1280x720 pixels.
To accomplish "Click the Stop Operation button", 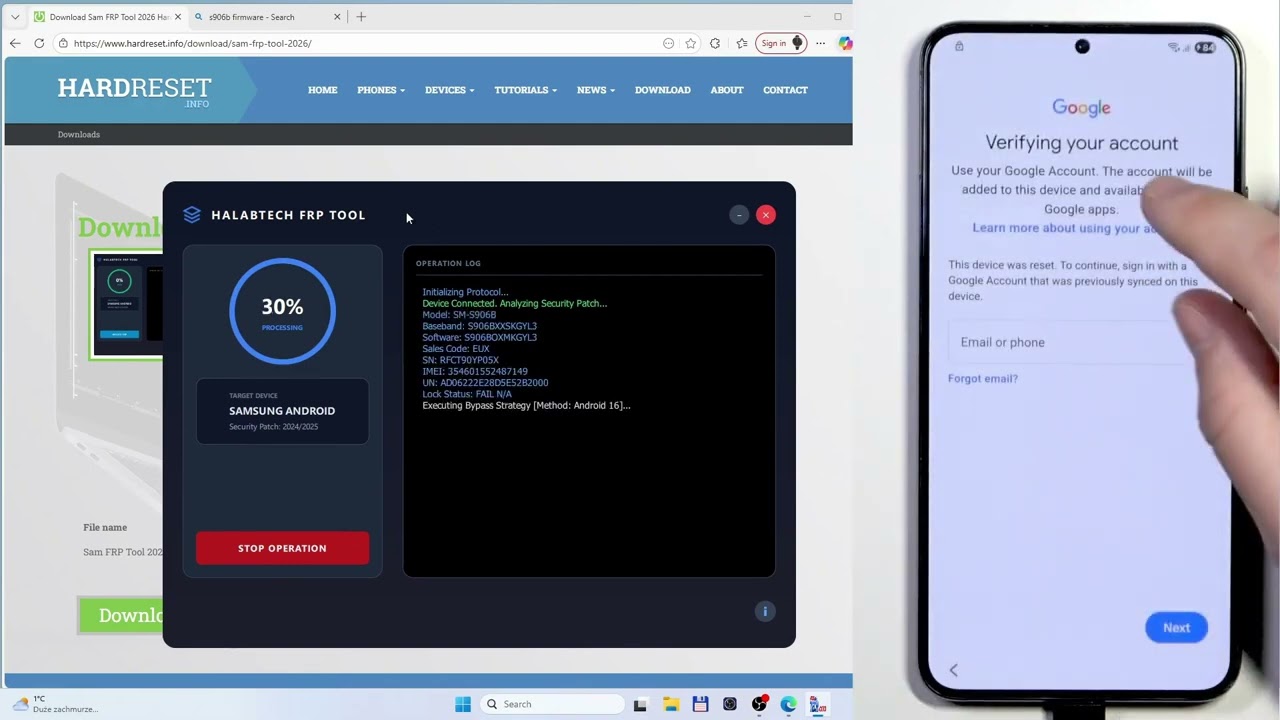I will (x=282, y=548).
